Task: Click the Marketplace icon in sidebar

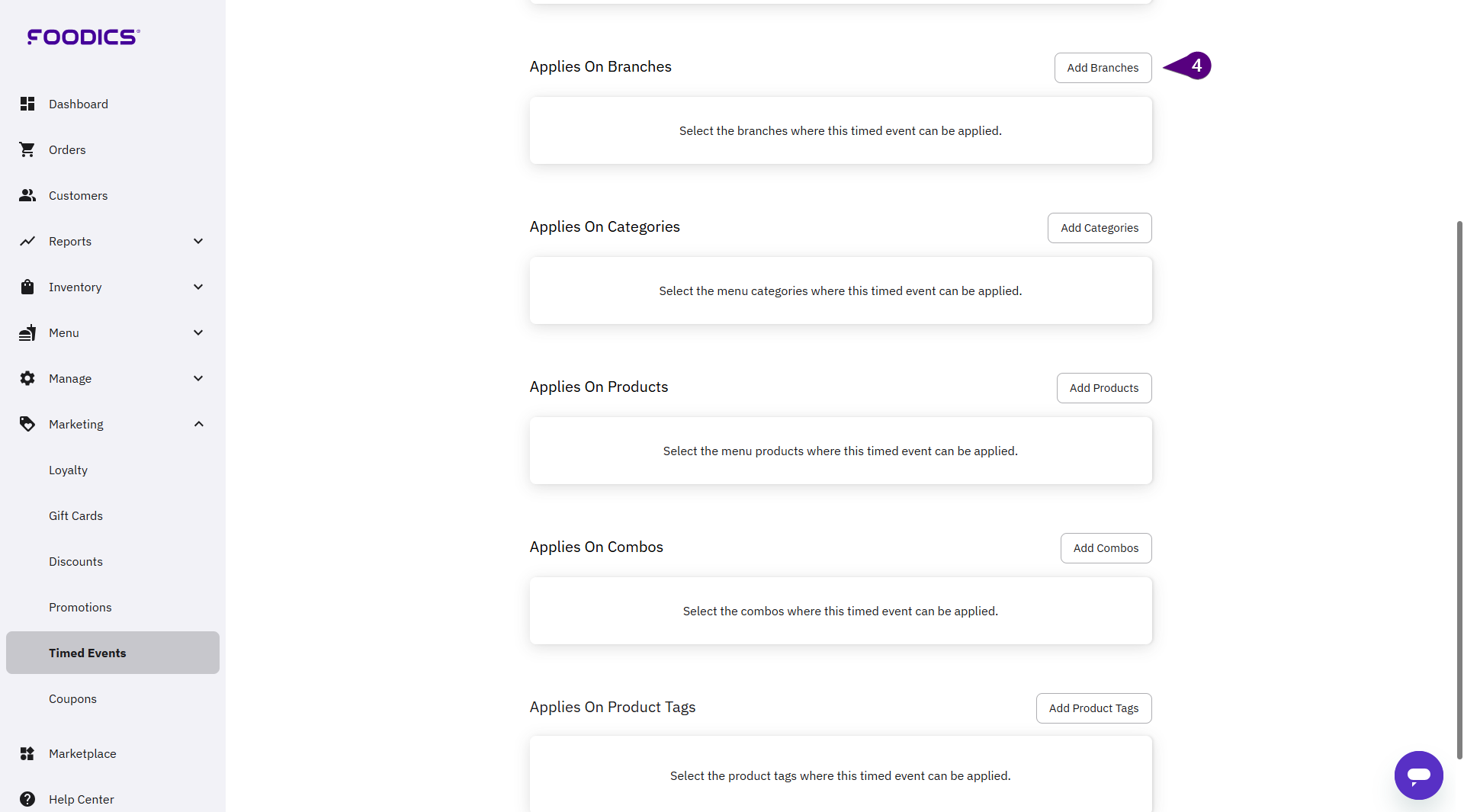Action: point(27,753)
